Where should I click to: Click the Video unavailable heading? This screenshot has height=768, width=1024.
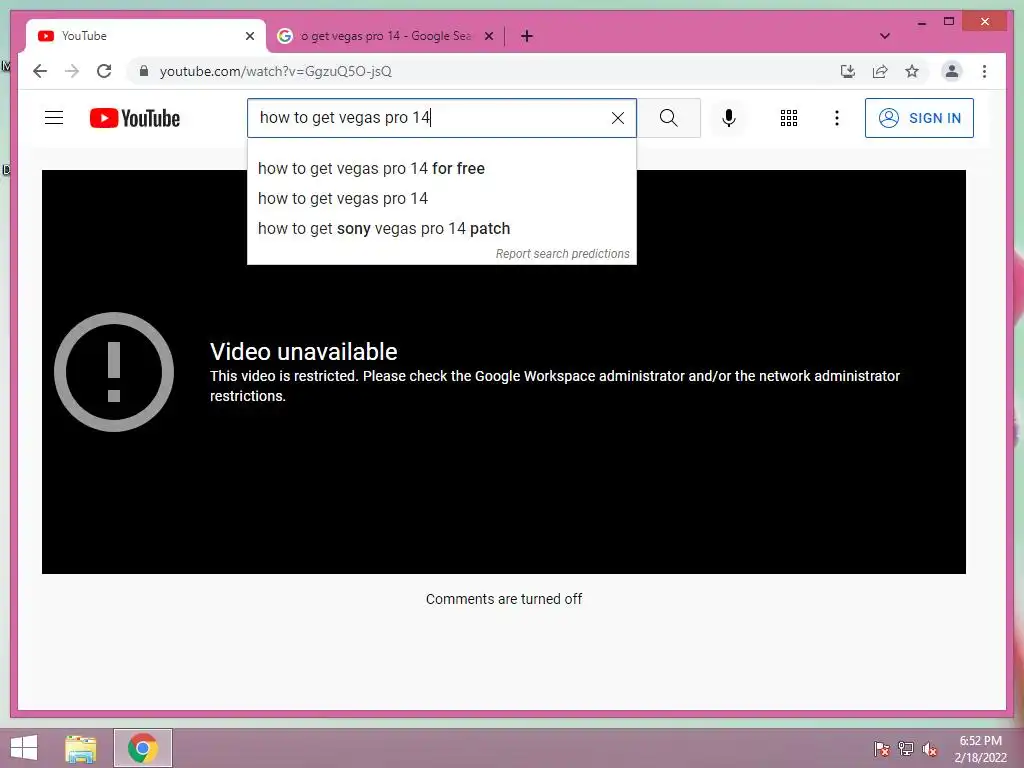[x=304, y=352]
